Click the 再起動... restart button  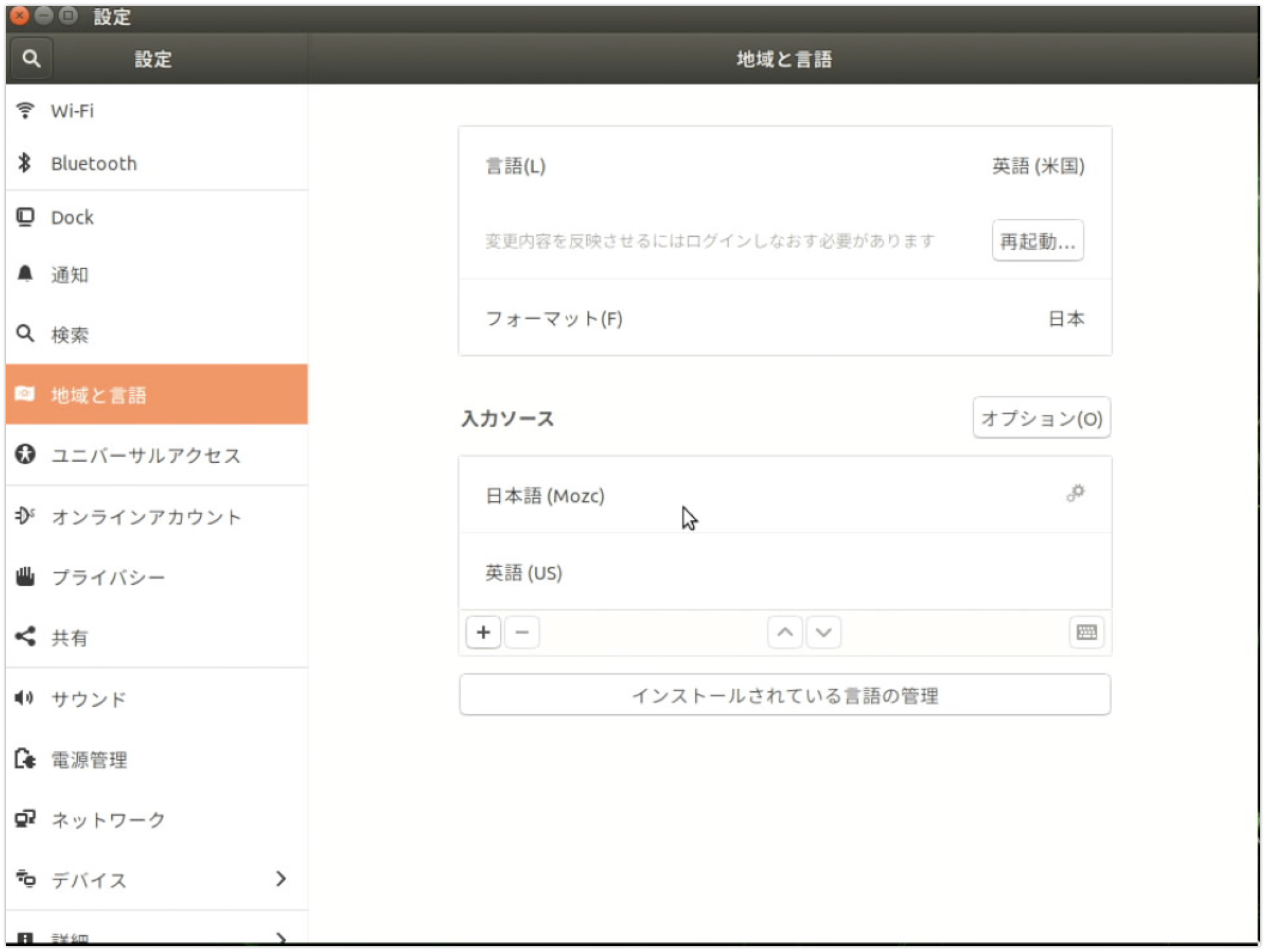point(1037,240)
